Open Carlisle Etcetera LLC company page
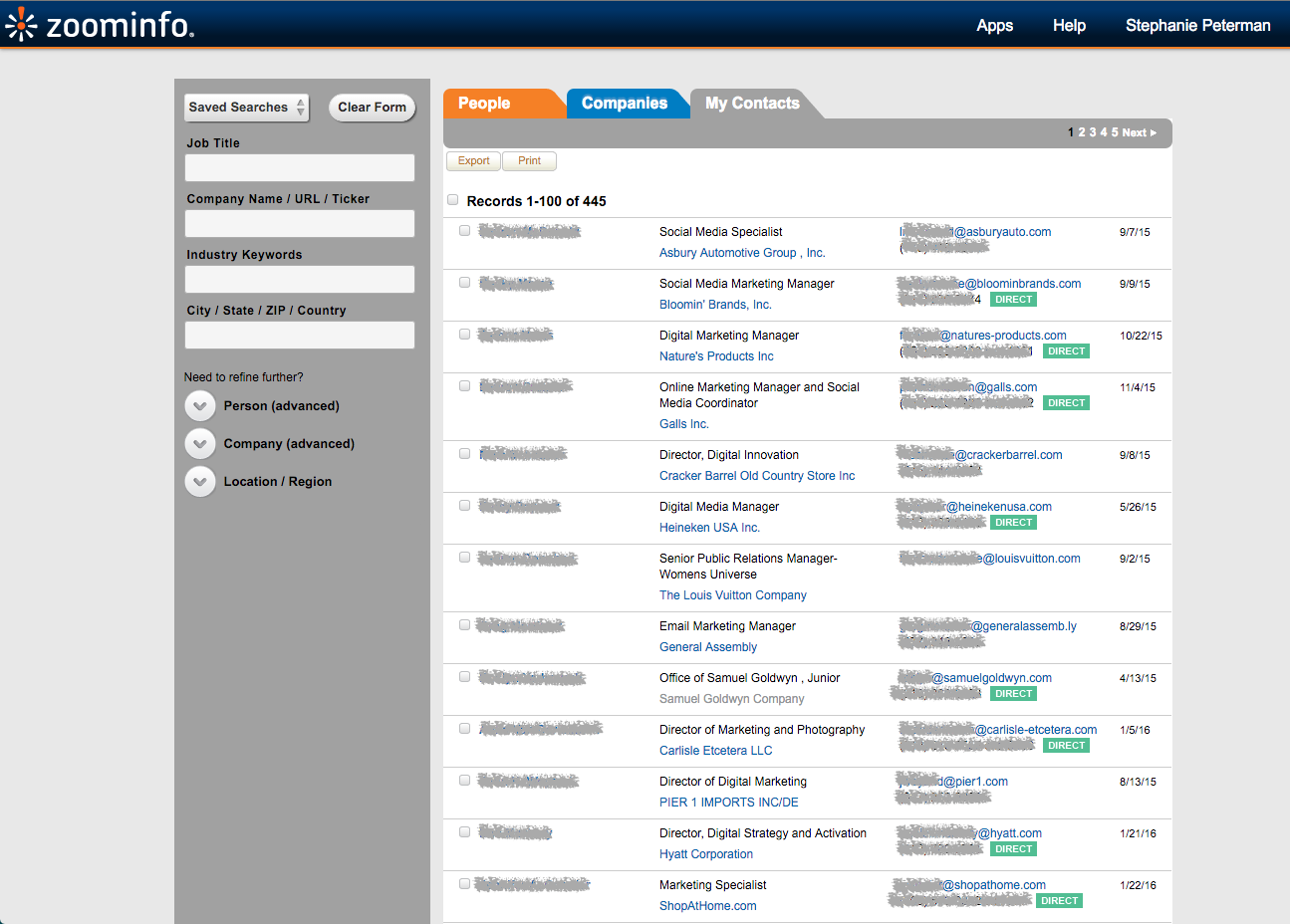This screenshot has width=1290, height=924. 716,751
